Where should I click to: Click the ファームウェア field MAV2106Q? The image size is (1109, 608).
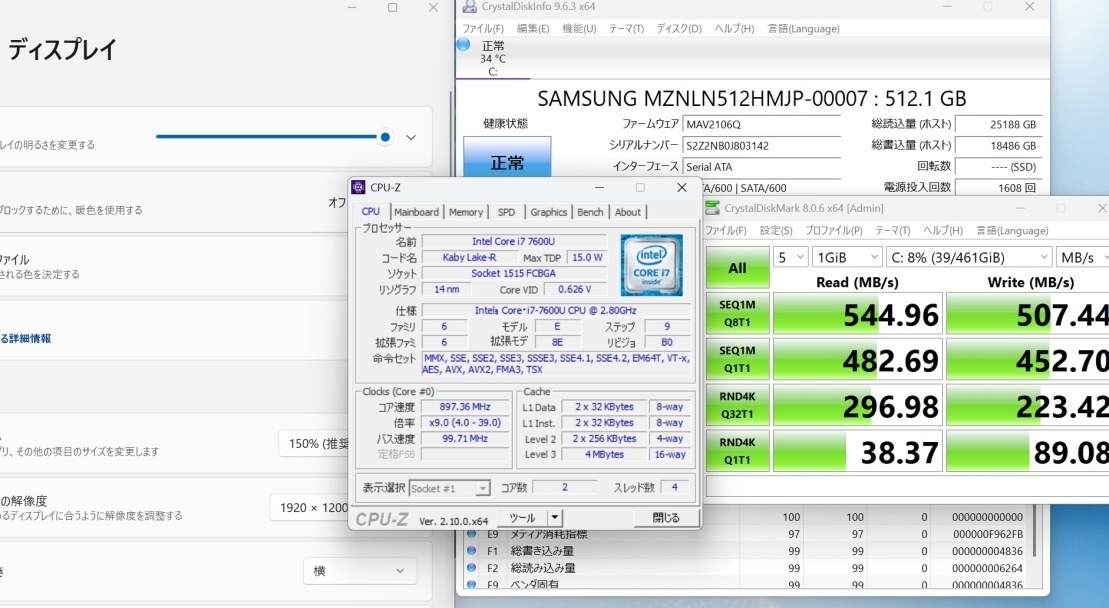762,124
